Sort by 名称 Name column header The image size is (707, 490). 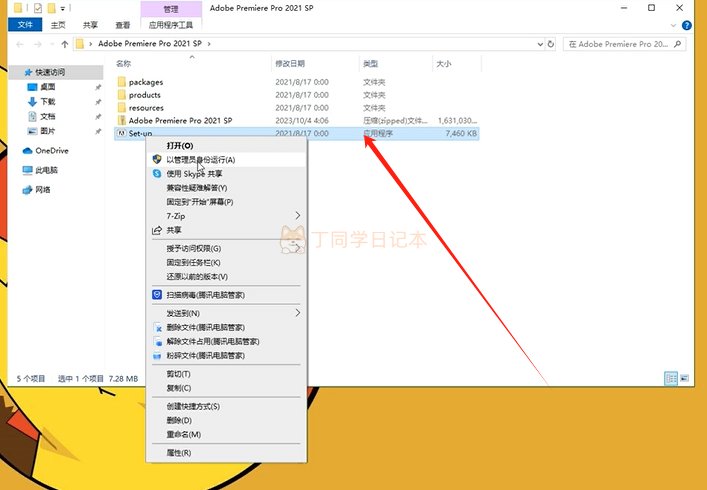point(192,64)
